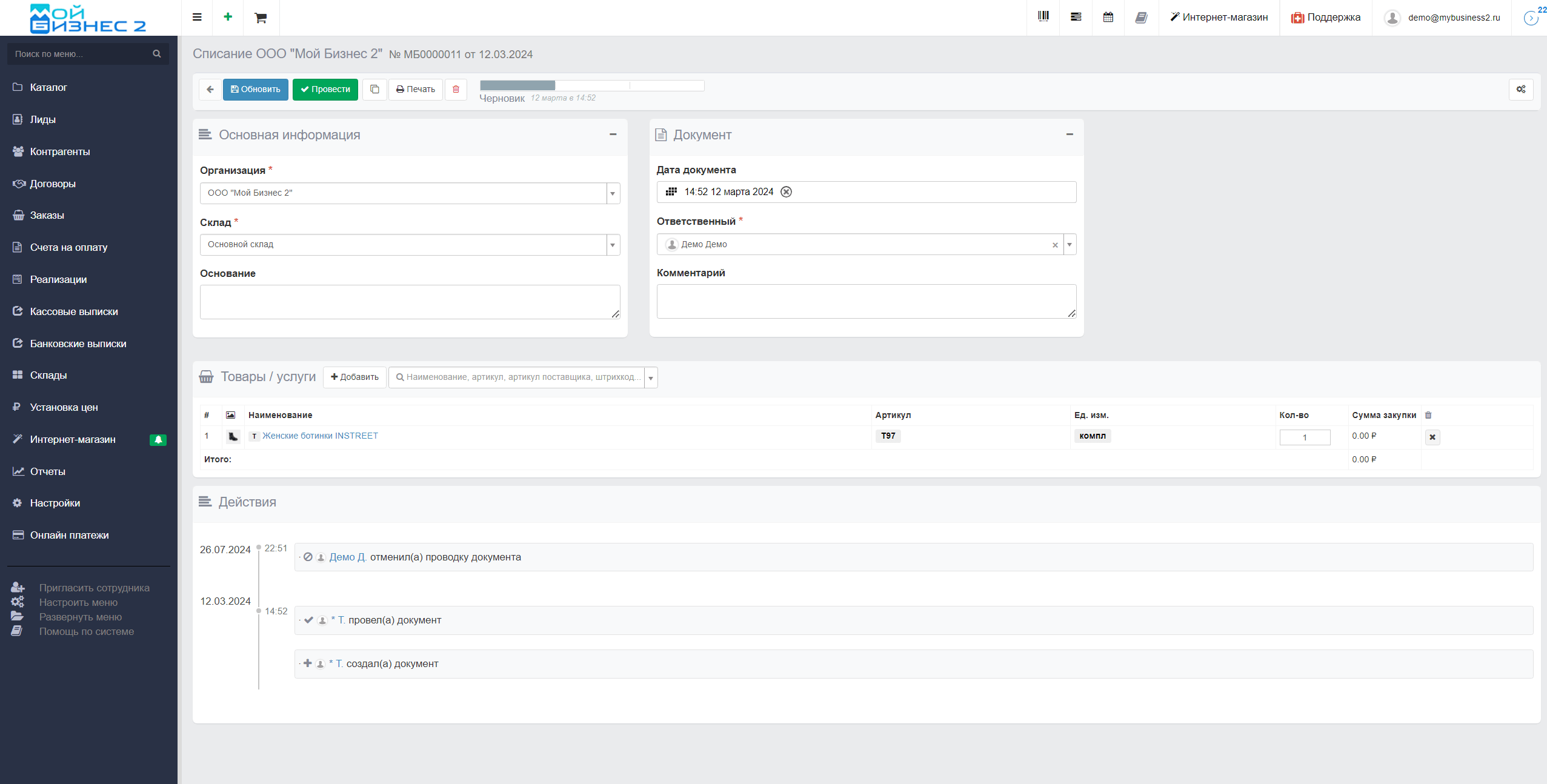Open the Женские ботинки INSTREET link
The image size is (1547, 784).
[320, 436]
